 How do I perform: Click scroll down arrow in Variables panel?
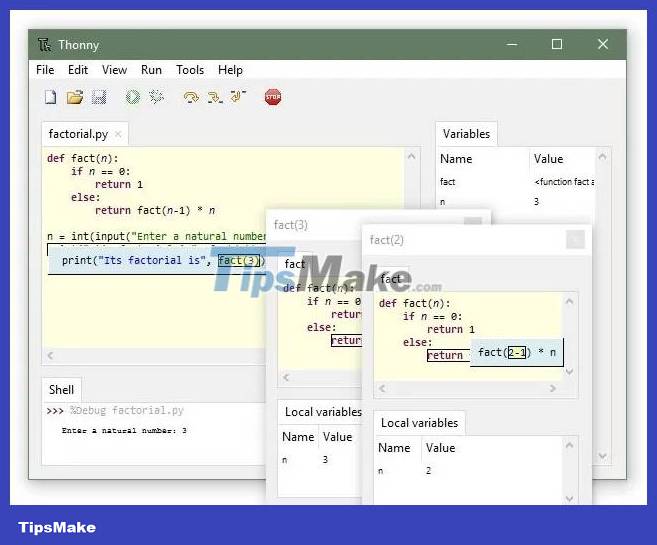click(x=603, y=456)
